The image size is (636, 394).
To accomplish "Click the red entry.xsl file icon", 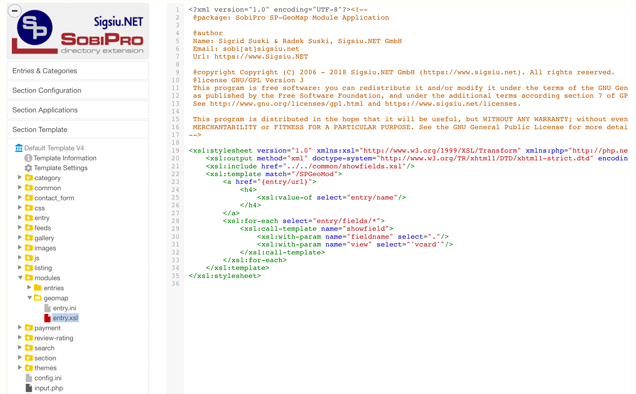I will [x=47, y=318].
